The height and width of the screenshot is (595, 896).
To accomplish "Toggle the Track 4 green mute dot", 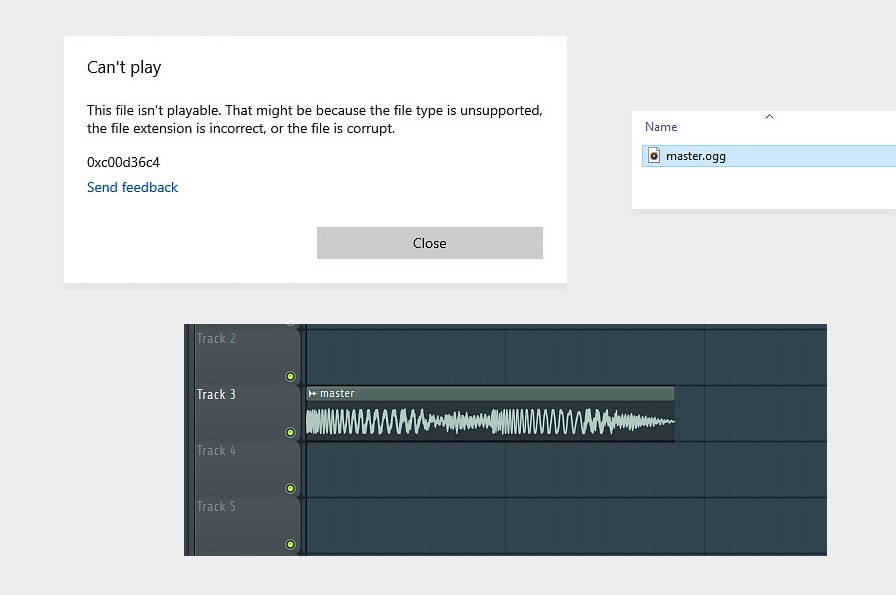I will (290, 488).
